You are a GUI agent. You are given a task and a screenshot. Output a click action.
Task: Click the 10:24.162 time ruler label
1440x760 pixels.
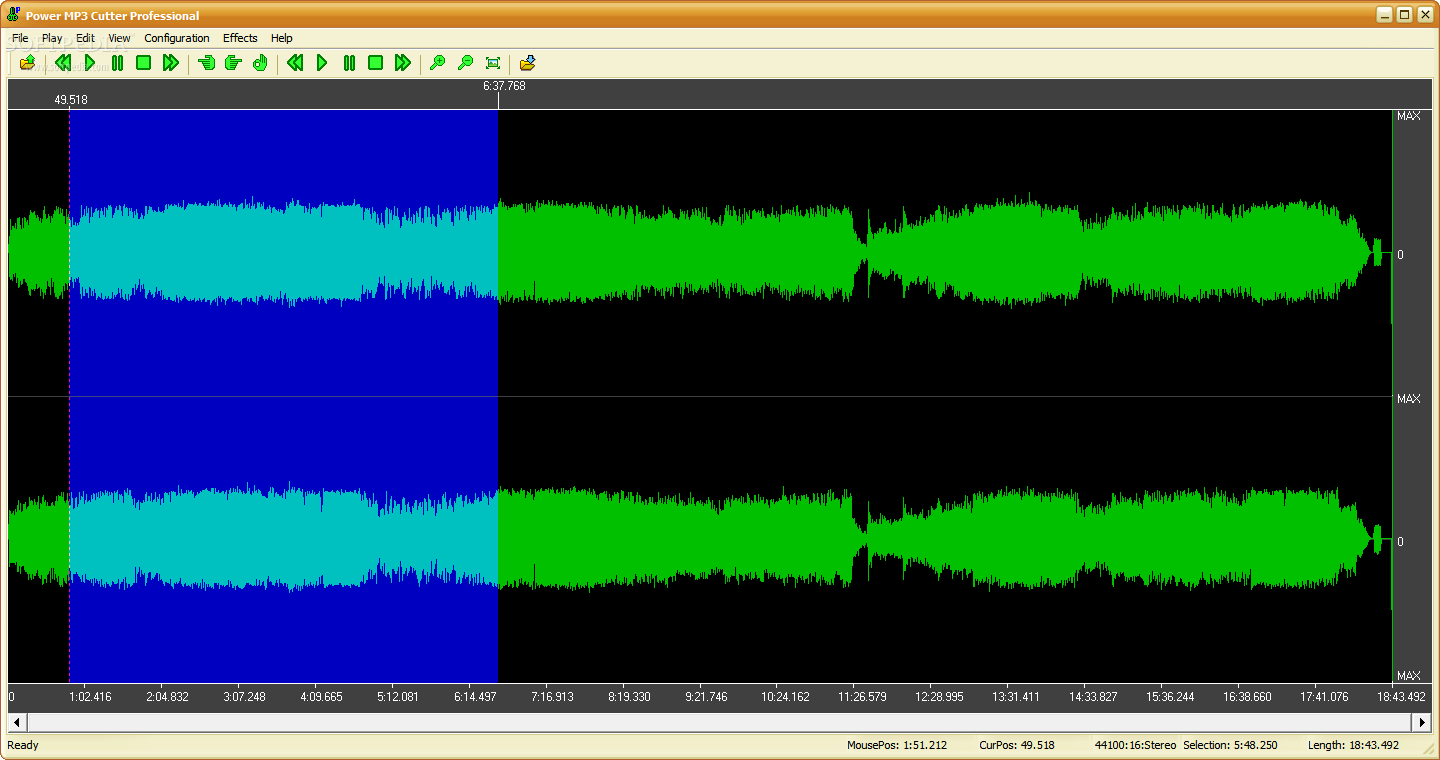[x=785, y=697]
